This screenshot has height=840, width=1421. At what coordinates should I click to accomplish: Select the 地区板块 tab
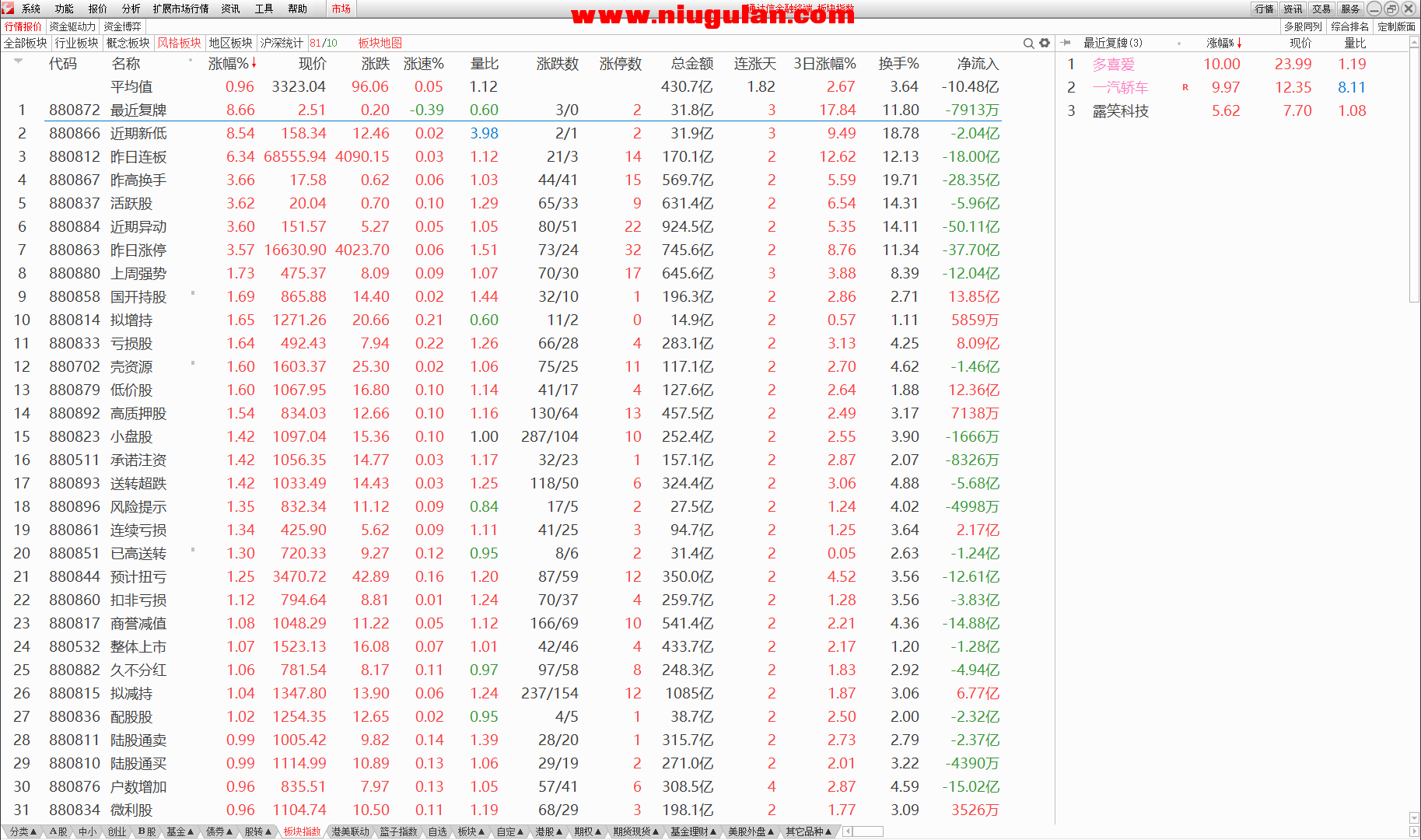pyautogui.click(x=231, y=43)
